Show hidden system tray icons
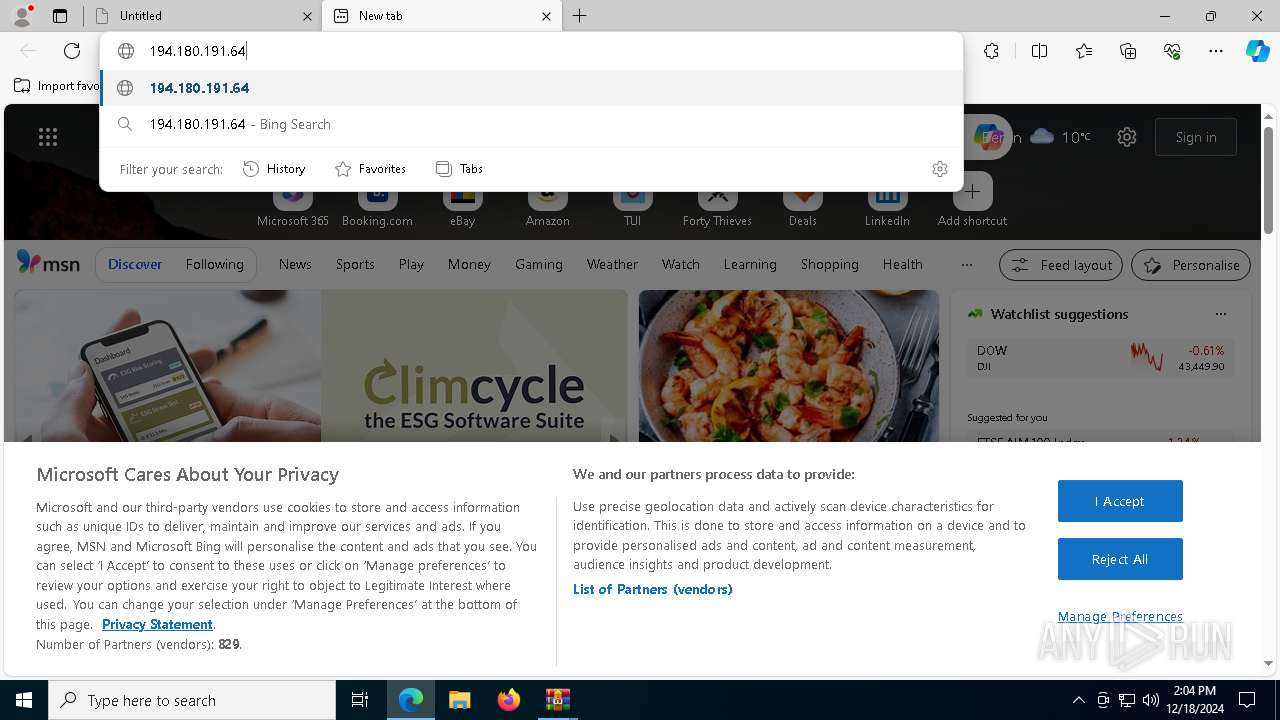This screenshot has height=720, width=1280. pyautogui.click(x=1078, y=700)
